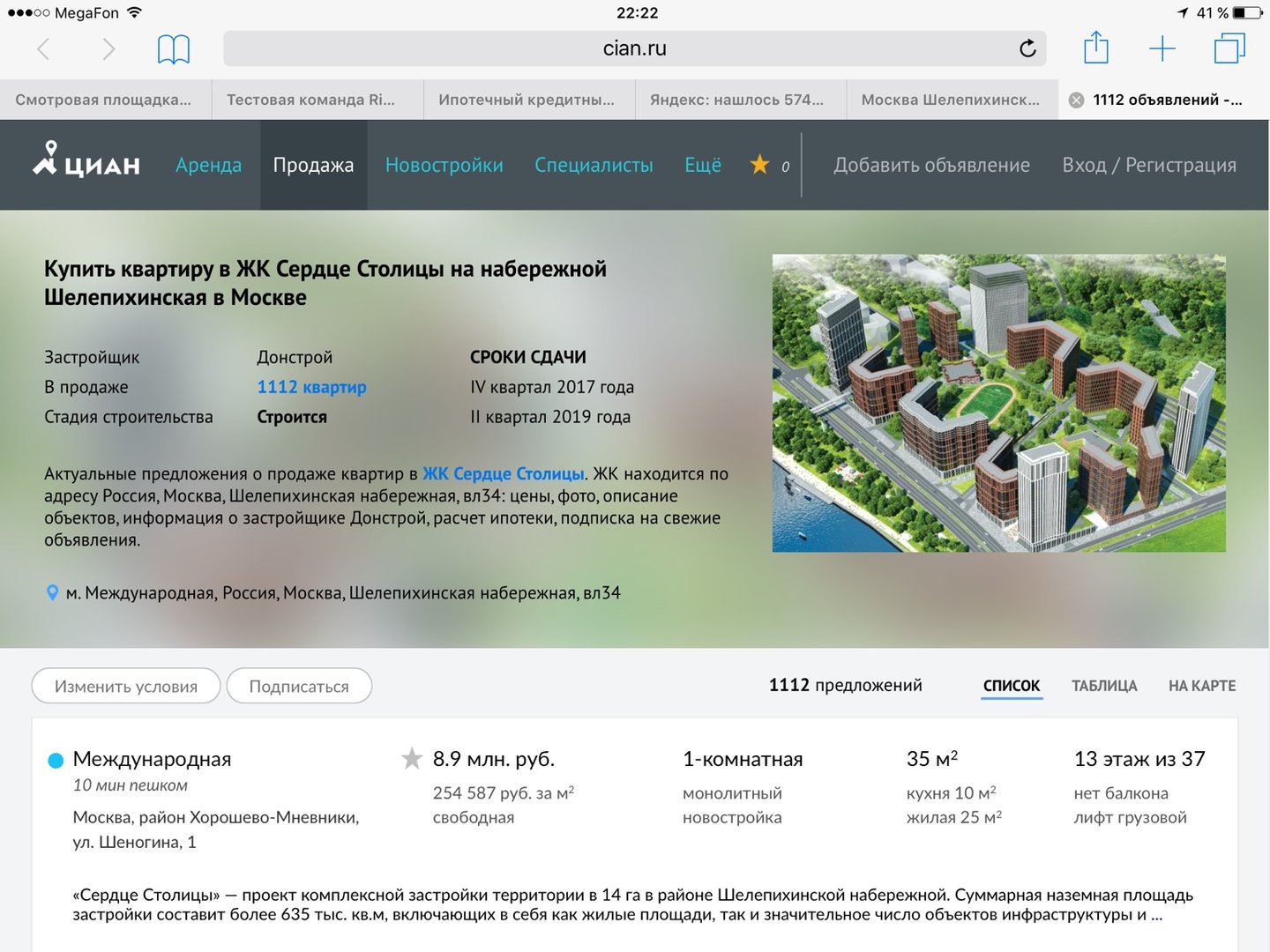Screen dimensions: 1270x952
Task: Click the Подписаться button
Action: click(x=299, y=686)
